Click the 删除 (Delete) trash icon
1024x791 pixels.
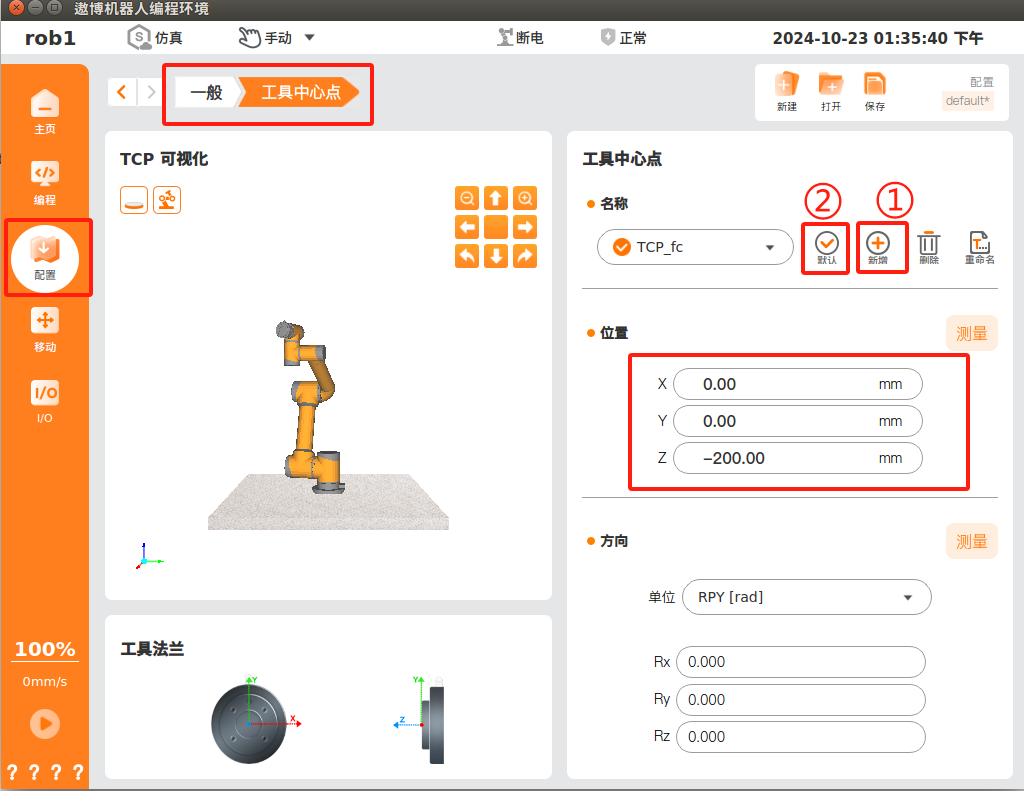tap(929, 247)
